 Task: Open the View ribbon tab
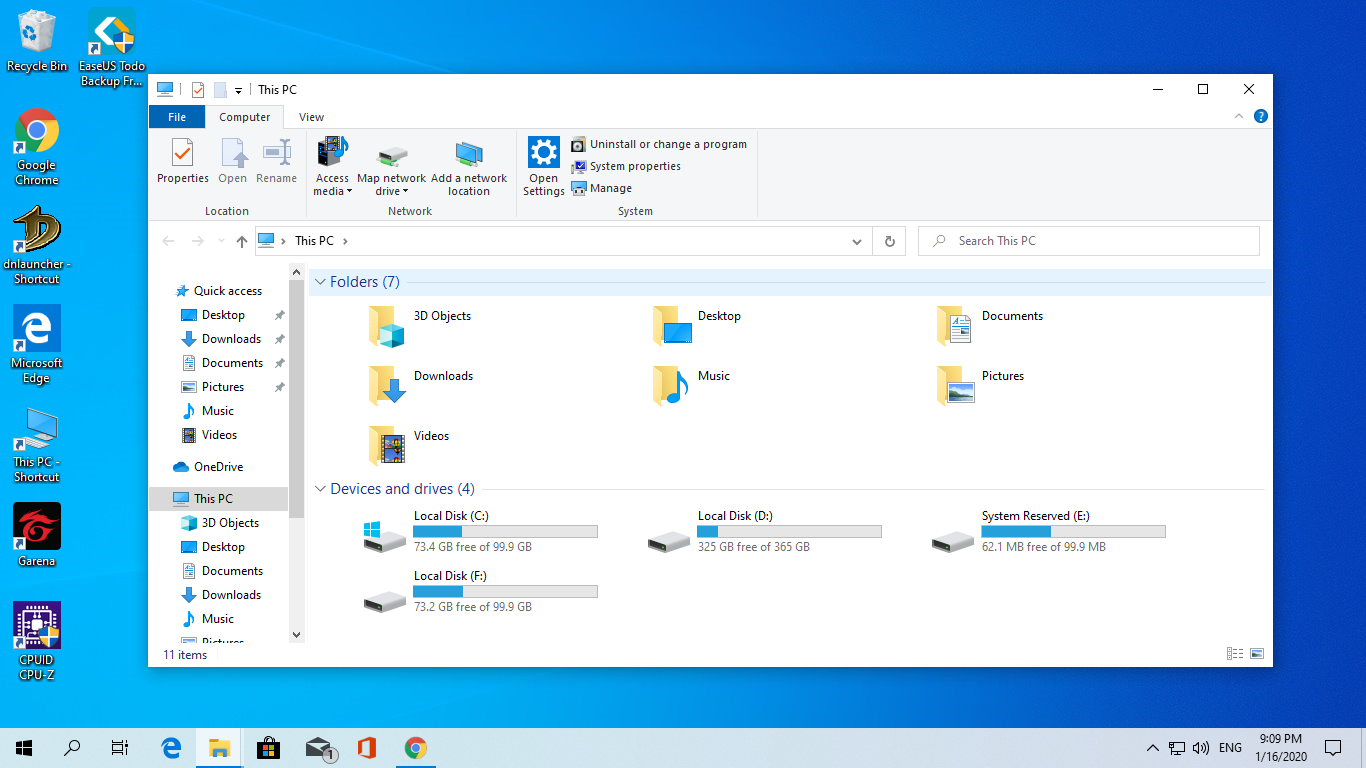(311, 117)
